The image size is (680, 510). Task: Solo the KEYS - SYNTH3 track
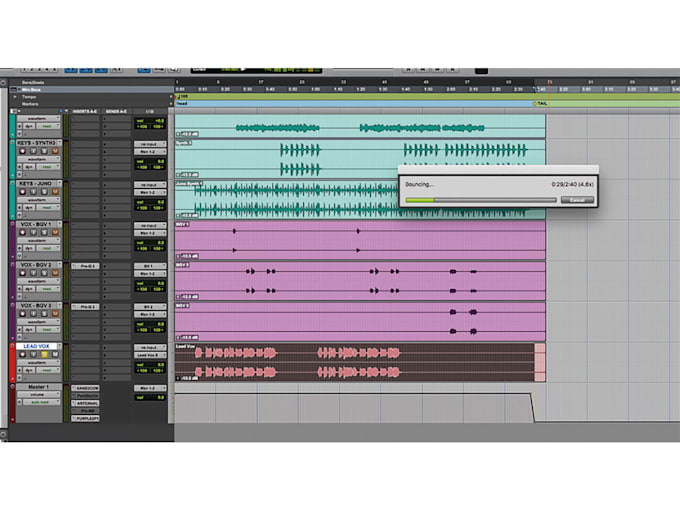44,151
